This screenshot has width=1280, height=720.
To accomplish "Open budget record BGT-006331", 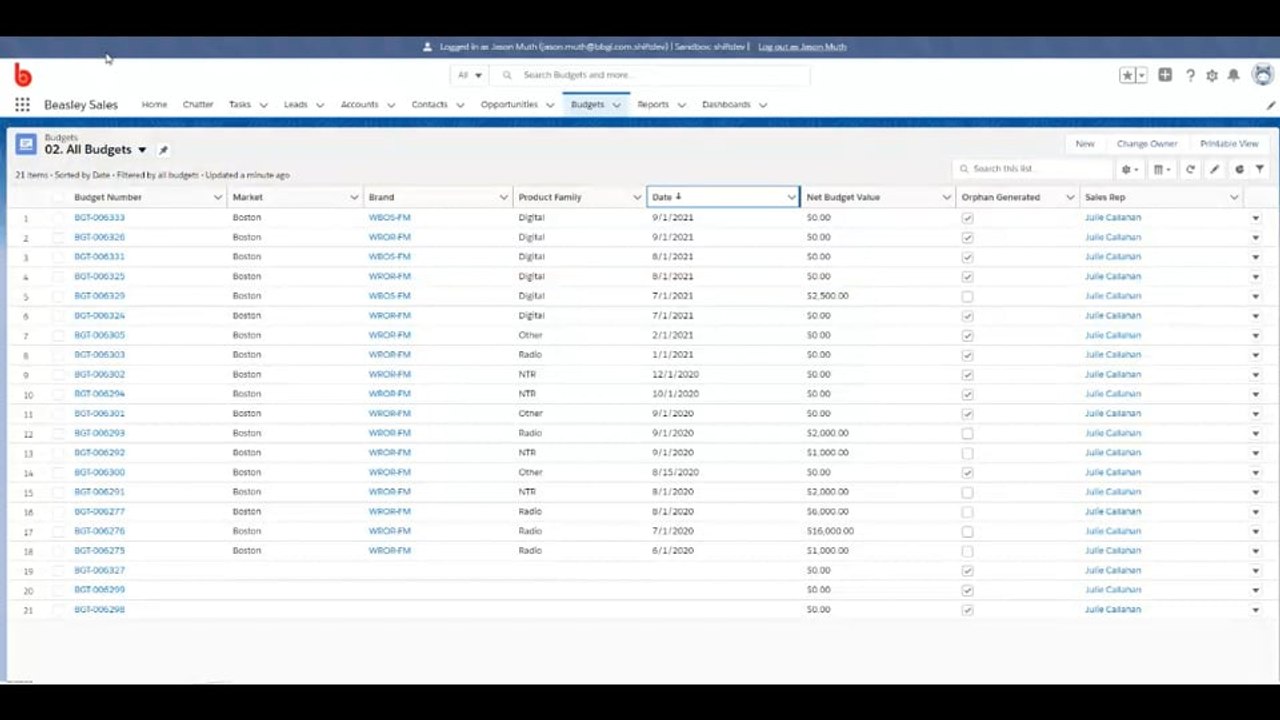I will click(99, 256).
